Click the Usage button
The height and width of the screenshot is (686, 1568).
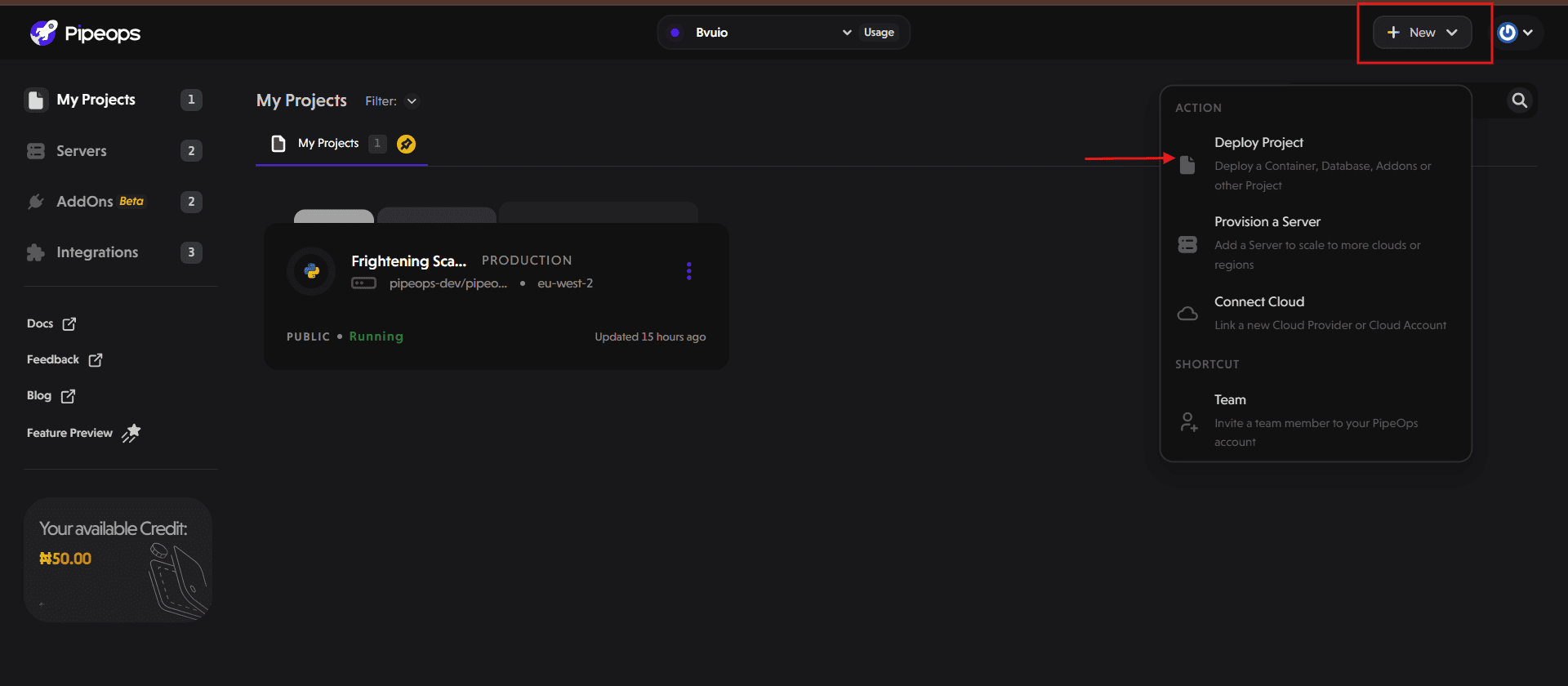(x=879, y=33)
